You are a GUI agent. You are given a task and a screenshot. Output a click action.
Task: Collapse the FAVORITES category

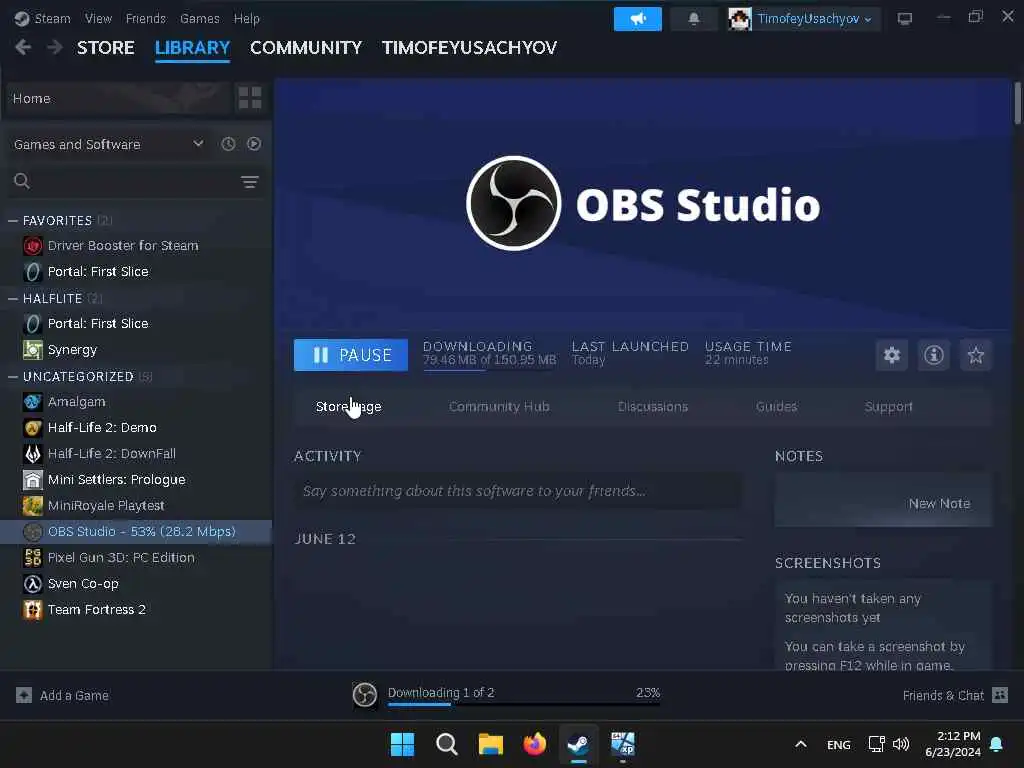12,221
